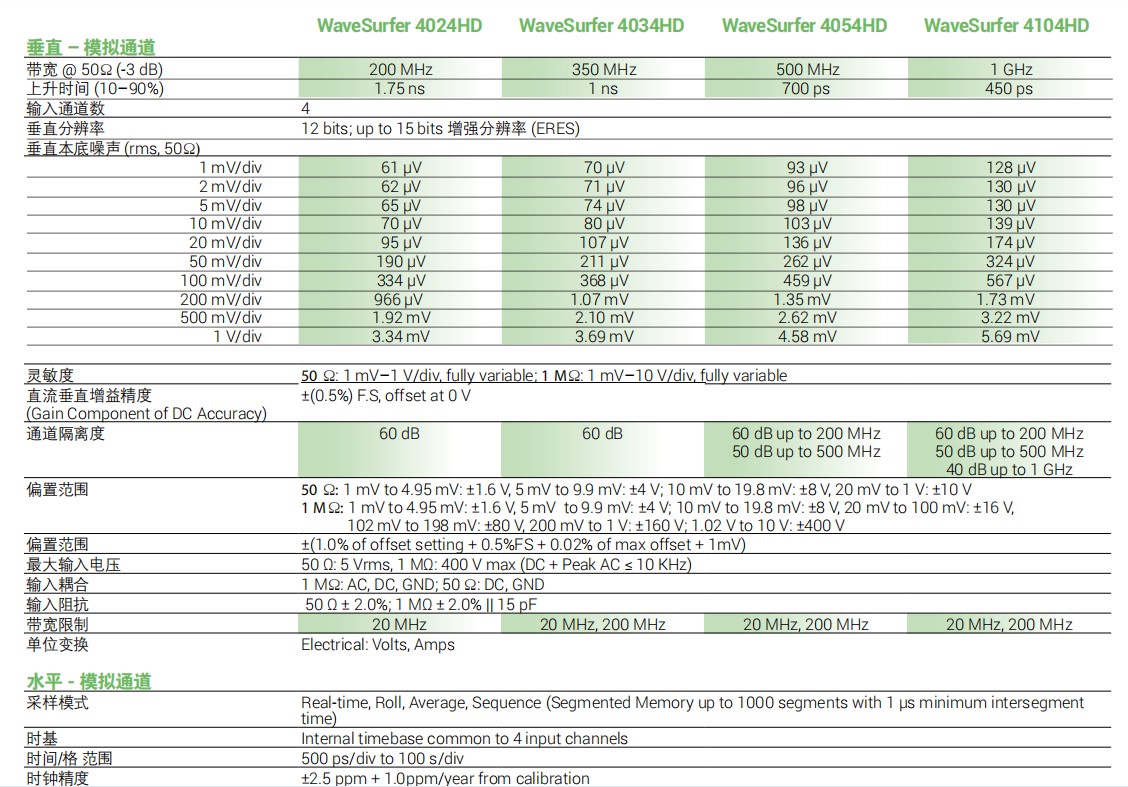The image size is (1128, 787).
Task: Click the 500 mV/div row label
Action: 221,317
